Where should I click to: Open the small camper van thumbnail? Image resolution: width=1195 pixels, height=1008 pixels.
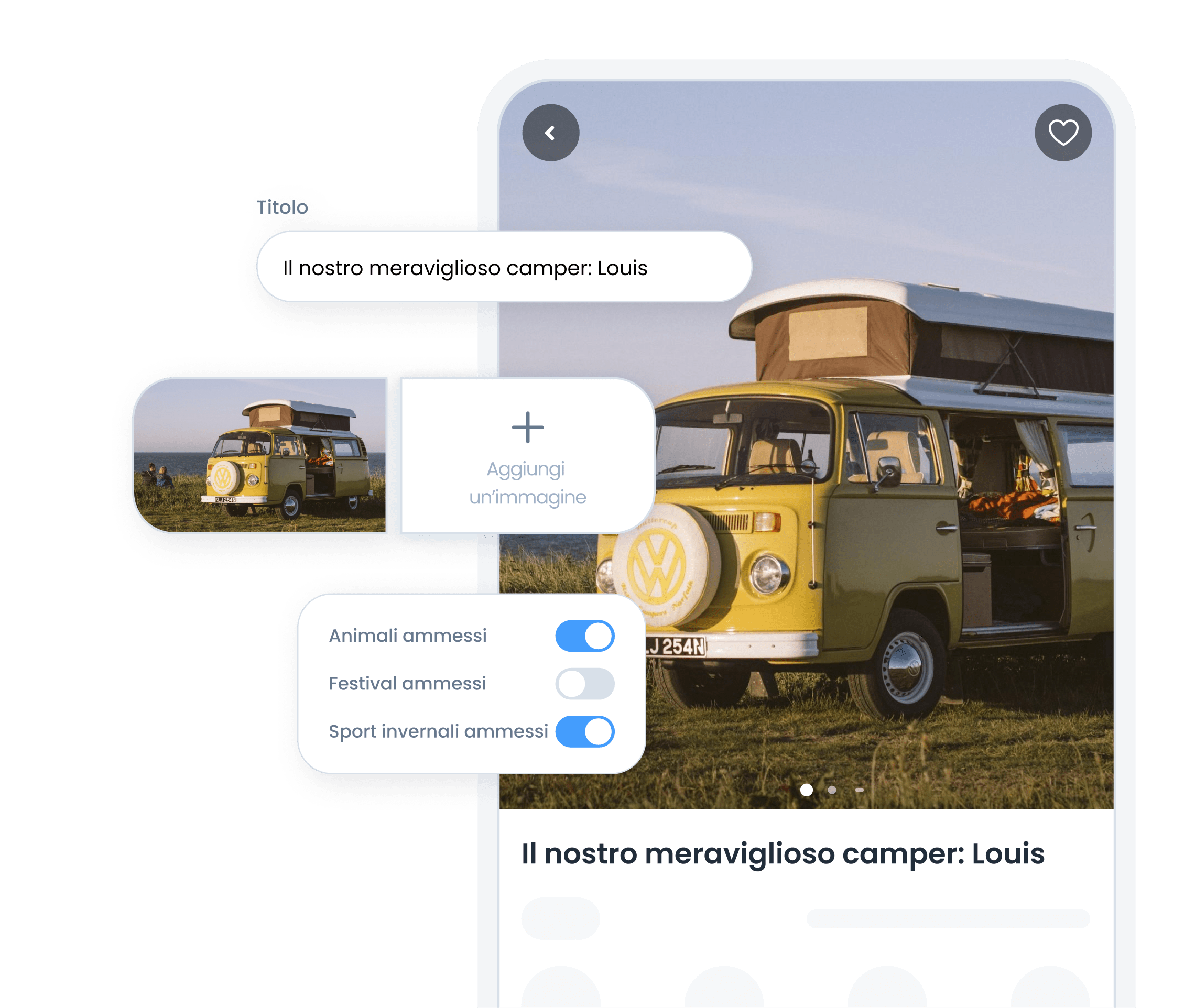point(260,455)
